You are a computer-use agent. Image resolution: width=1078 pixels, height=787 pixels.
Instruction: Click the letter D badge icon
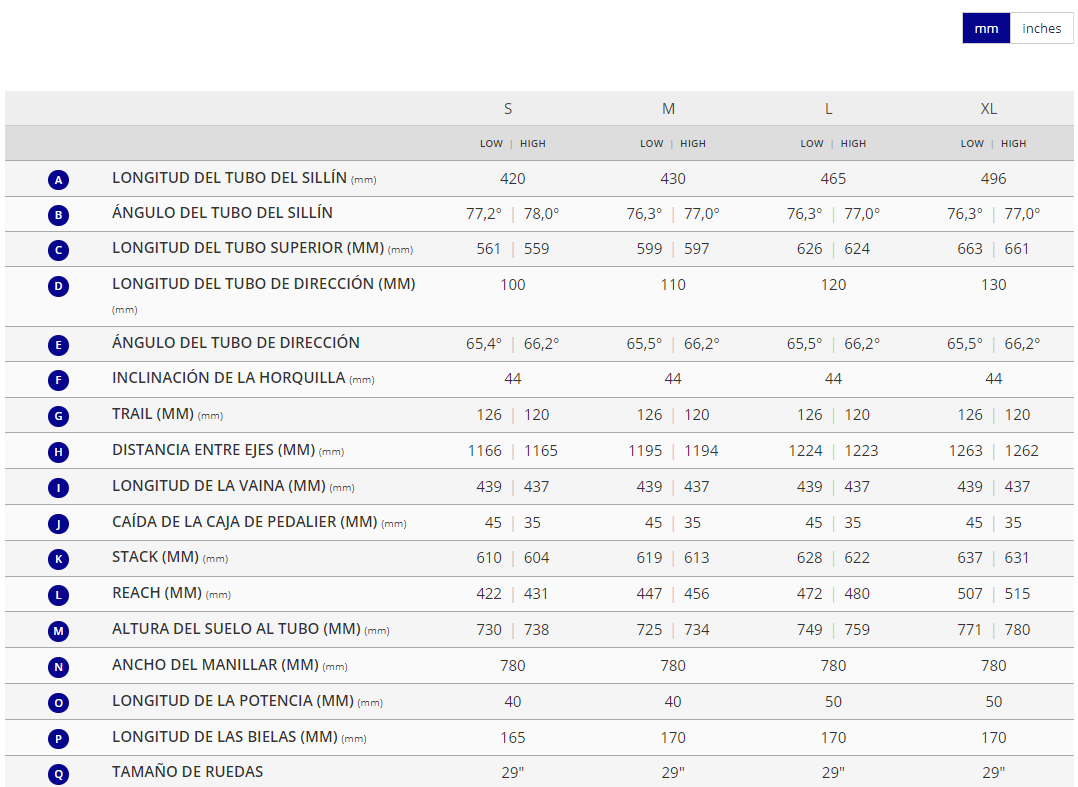tap(59, 286)
